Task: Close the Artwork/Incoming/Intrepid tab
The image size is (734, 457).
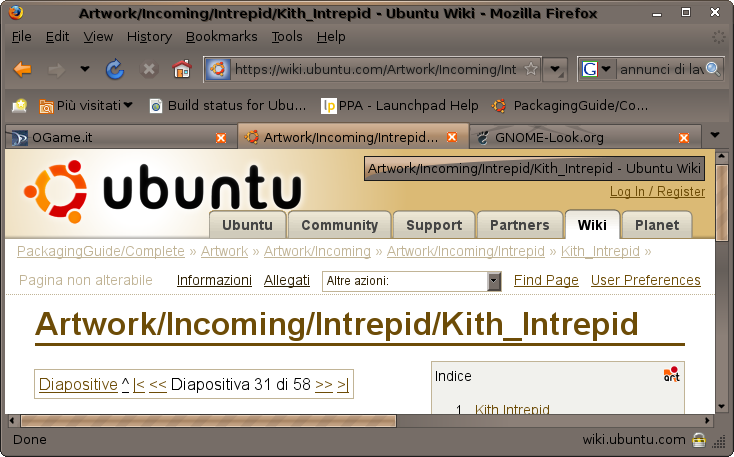Action: point(452,137)
